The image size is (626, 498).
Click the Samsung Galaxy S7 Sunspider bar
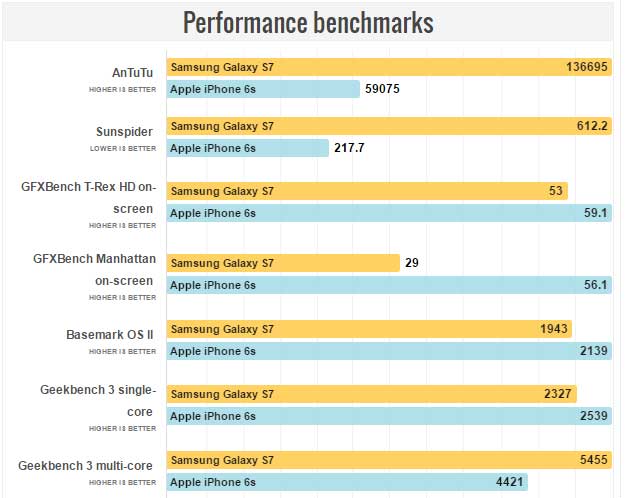tap(389, 126)
